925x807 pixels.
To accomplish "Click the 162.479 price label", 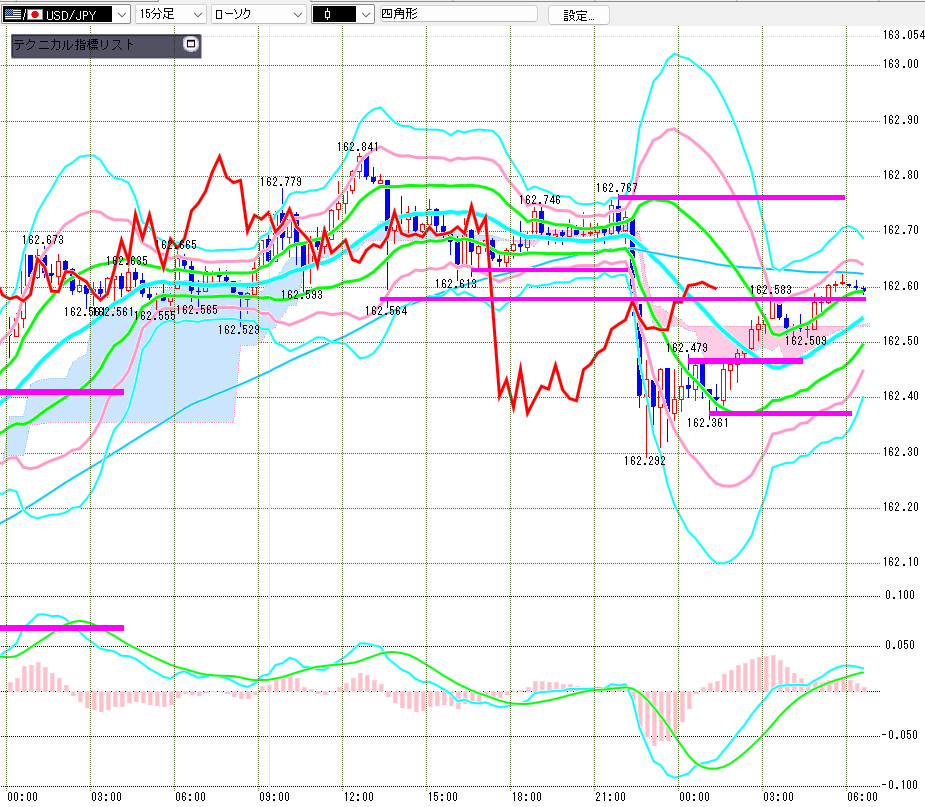I will click(686, 347).
